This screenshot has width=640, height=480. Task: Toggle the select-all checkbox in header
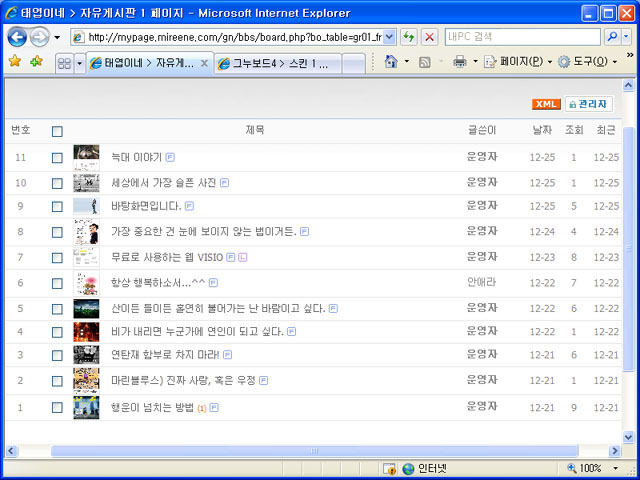[57, 131]
